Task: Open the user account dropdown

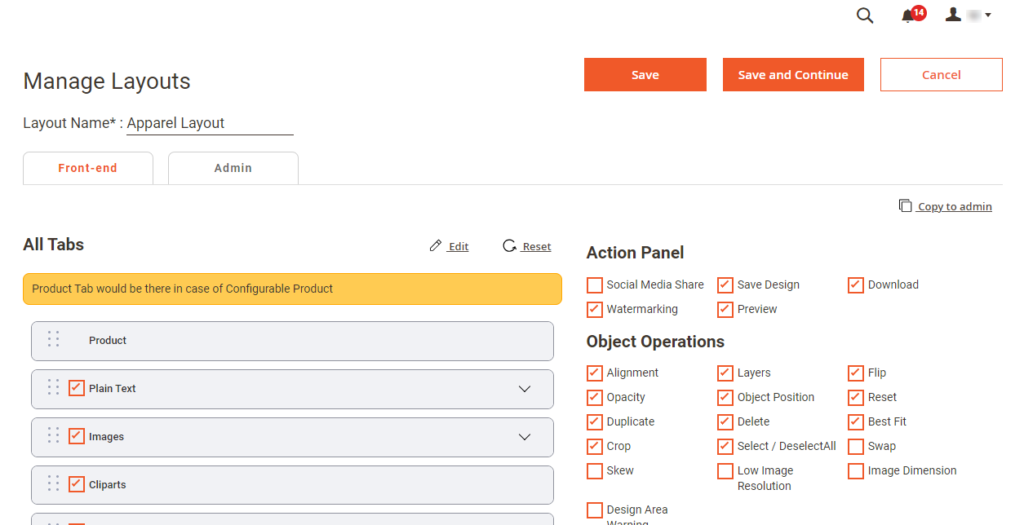Action: [x=968, y=15]
